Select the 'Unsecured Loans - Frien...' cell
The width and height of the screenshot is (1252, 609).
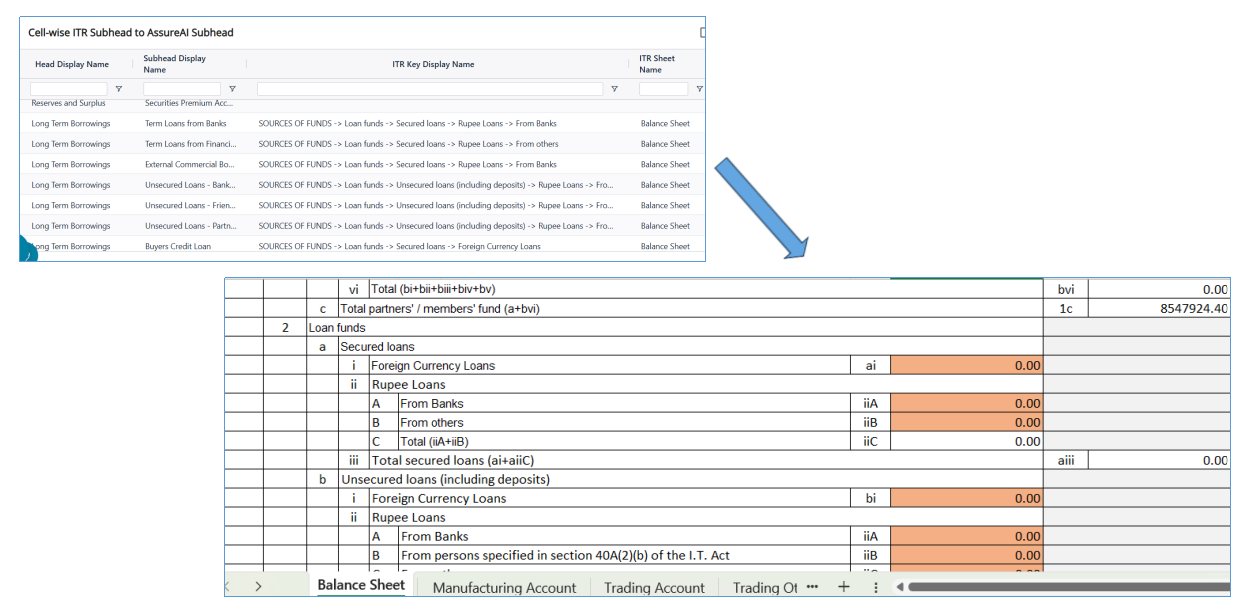click(x=190, y=205)
